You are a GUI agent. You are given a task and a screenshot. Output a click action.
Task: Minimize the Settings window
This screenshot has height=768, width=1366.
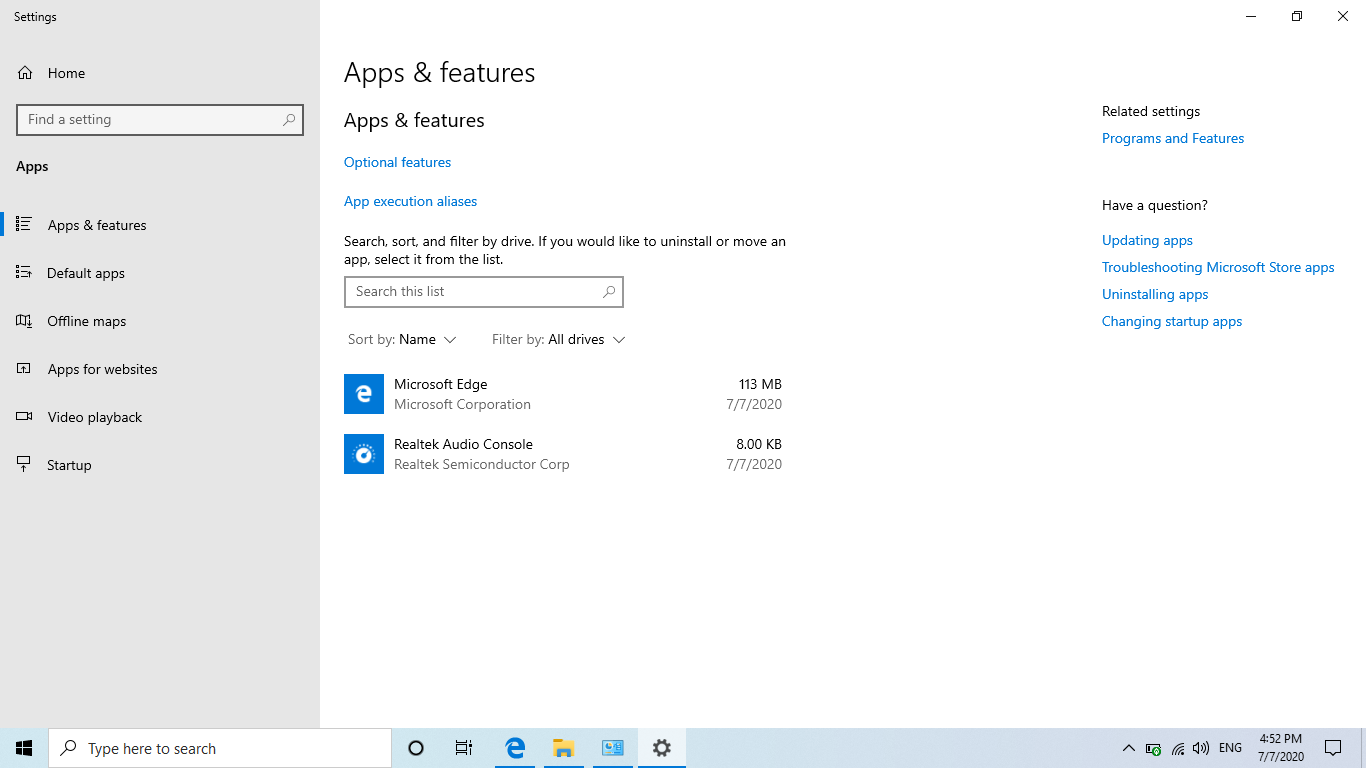[x=1251, y=16]
